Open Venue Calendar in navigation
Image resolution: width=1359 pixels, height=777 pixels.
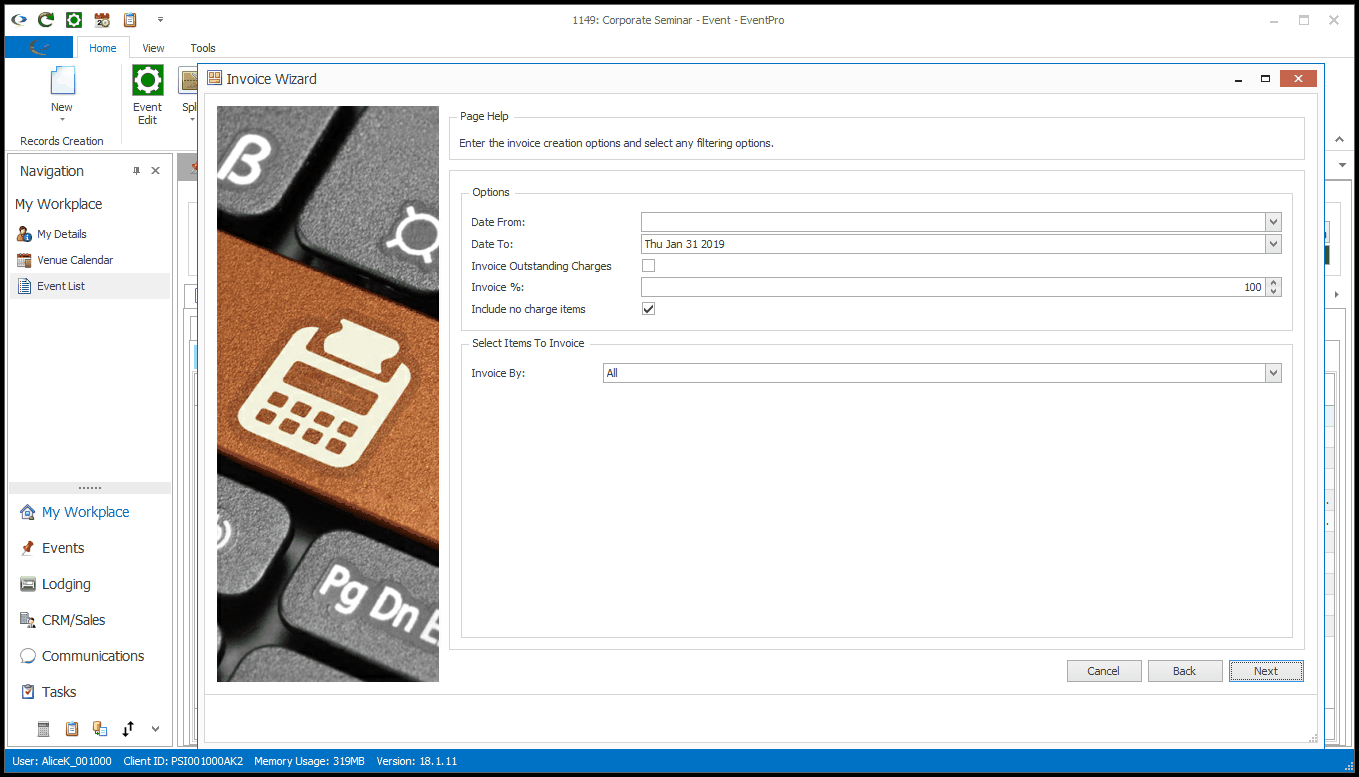[75, 260]
